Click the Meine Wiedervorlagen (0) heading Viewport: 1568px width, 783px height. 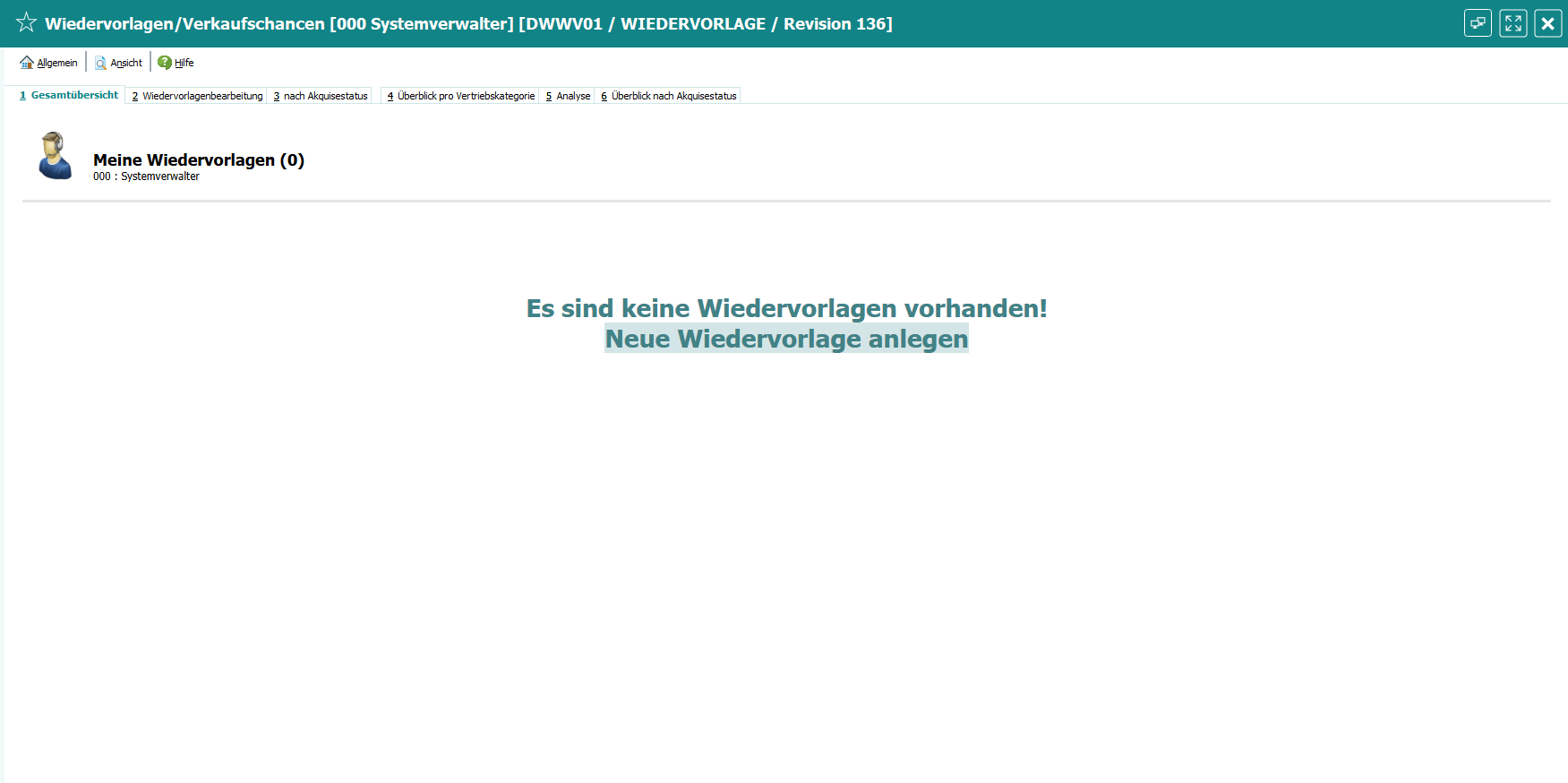[199, 159]
